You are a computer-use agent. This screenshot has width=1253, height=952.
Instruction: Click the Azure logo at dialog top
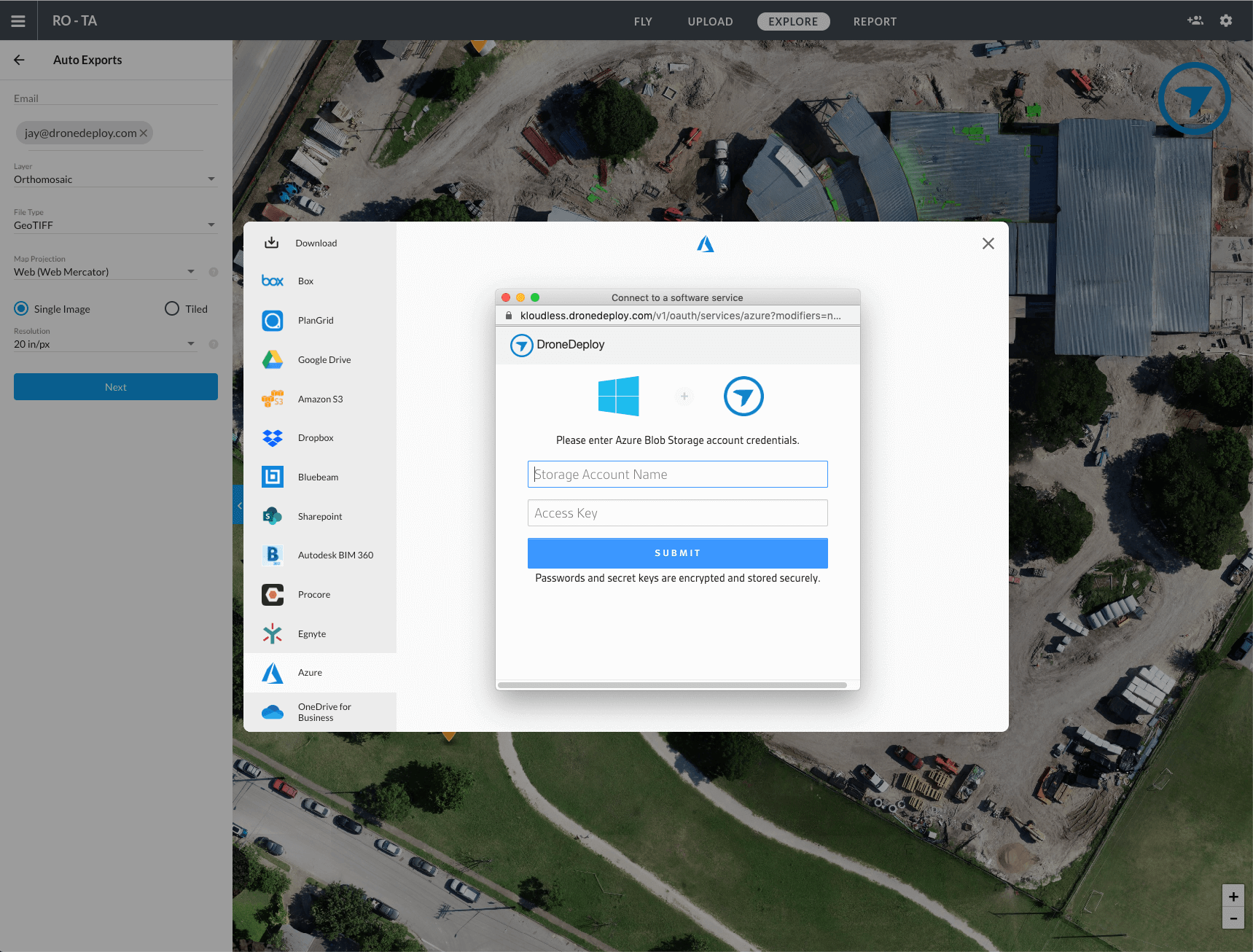tap(705, 243)
